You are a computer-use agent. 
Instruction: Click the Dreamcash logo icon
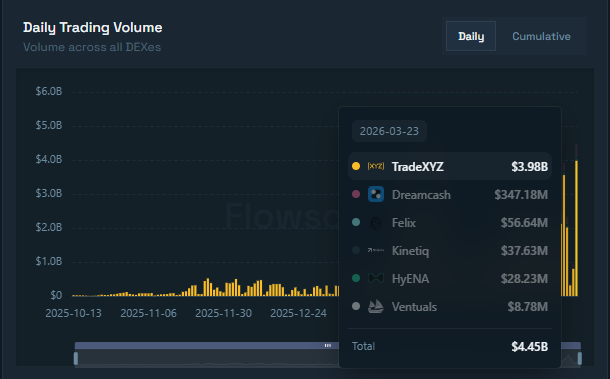click(x=376, y=194)
